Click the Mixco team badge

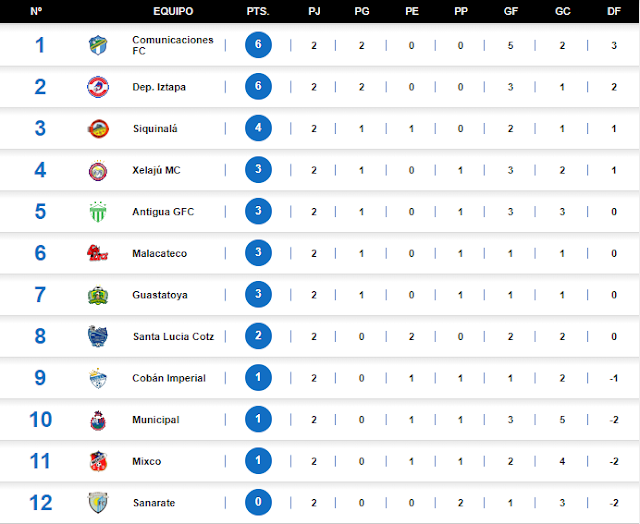click(x=98, y=462)
